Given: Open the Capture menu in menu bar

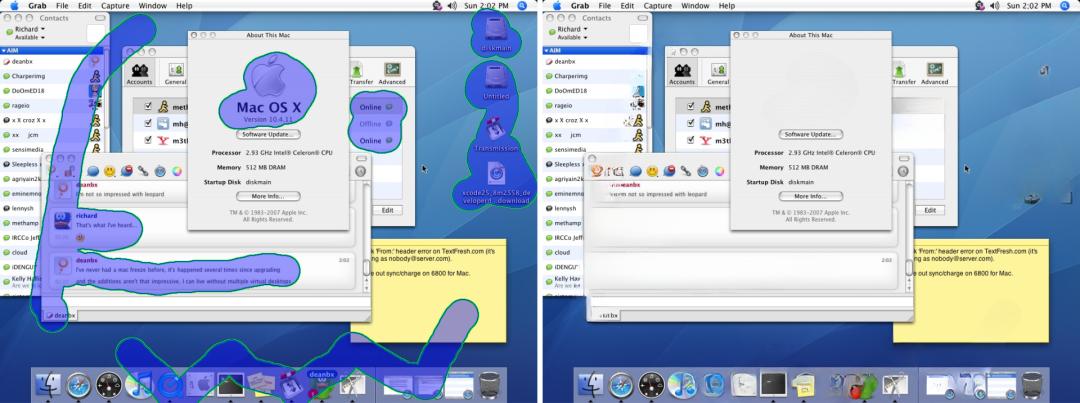Looking at the screenshot, I should click(x=115, y=6).
